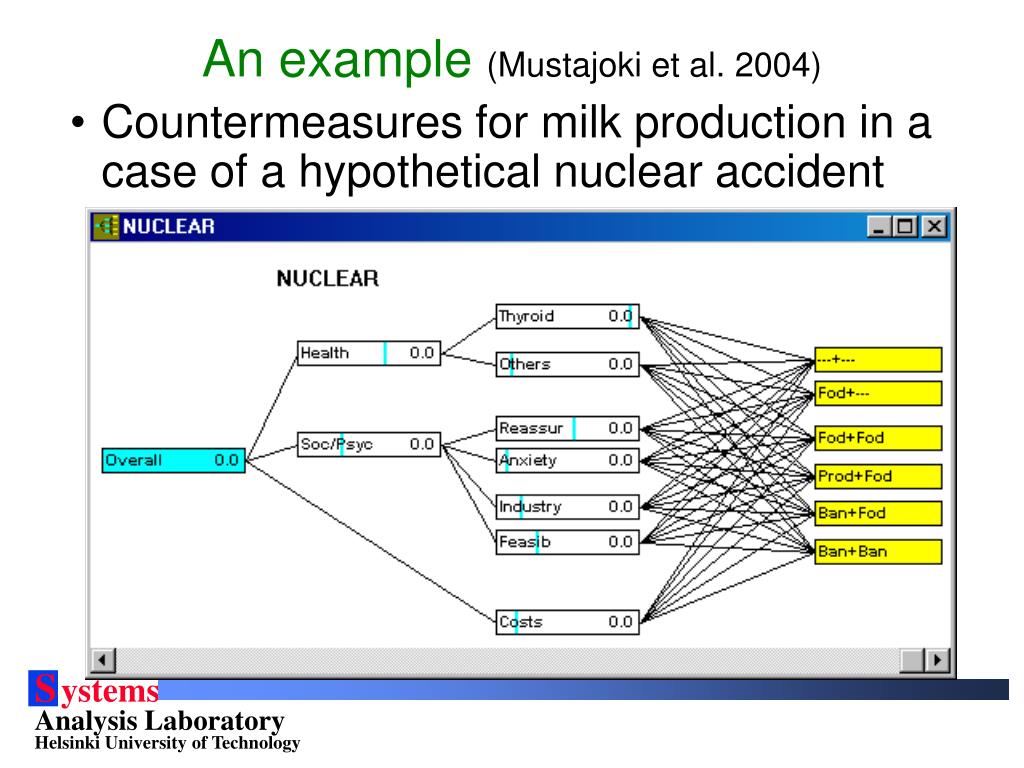Select the Fod+Fod alternative box
The height and width of the screenshot is (768, 1024).
coord(878,438)
